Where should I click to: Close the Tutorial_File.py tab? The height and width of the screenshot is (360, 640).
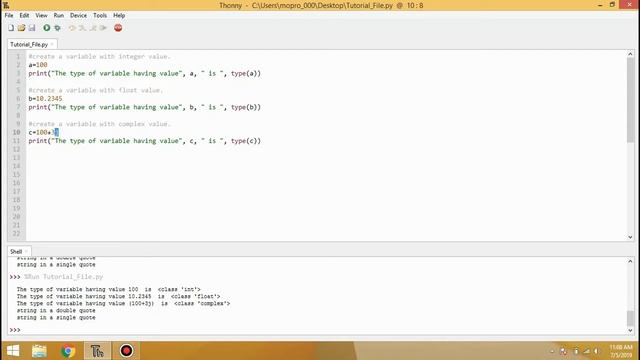coord(52,44)
